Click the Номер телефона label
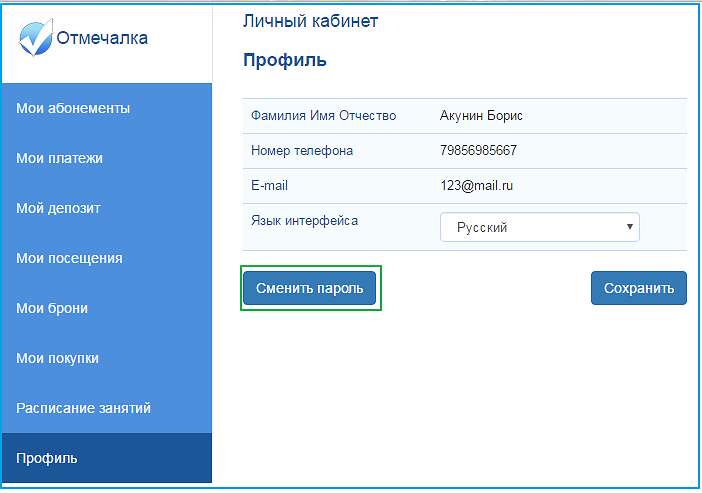The height and width of the screenshot is (493, 702). click(x=302, y=150)
